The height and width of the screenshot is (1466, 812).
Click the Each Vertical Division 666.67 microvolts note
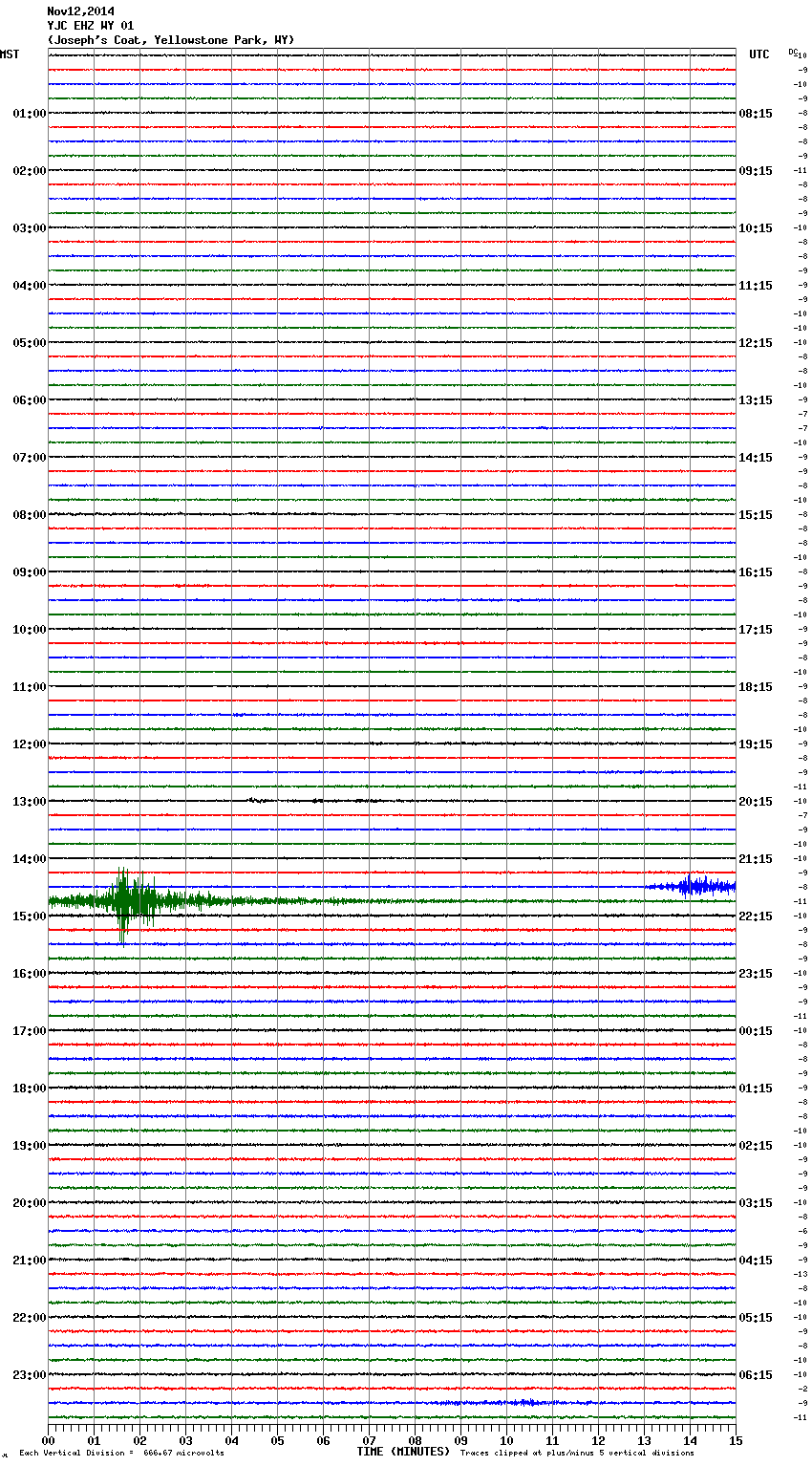point(121,1454)
